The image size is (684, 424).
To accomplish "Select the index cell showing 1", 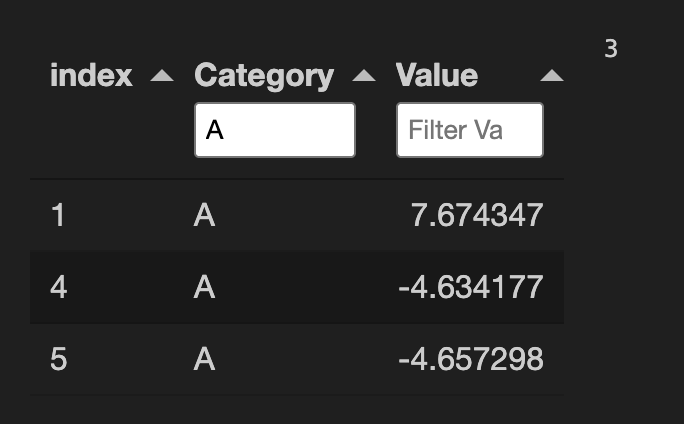I will (x=58, y=215).
